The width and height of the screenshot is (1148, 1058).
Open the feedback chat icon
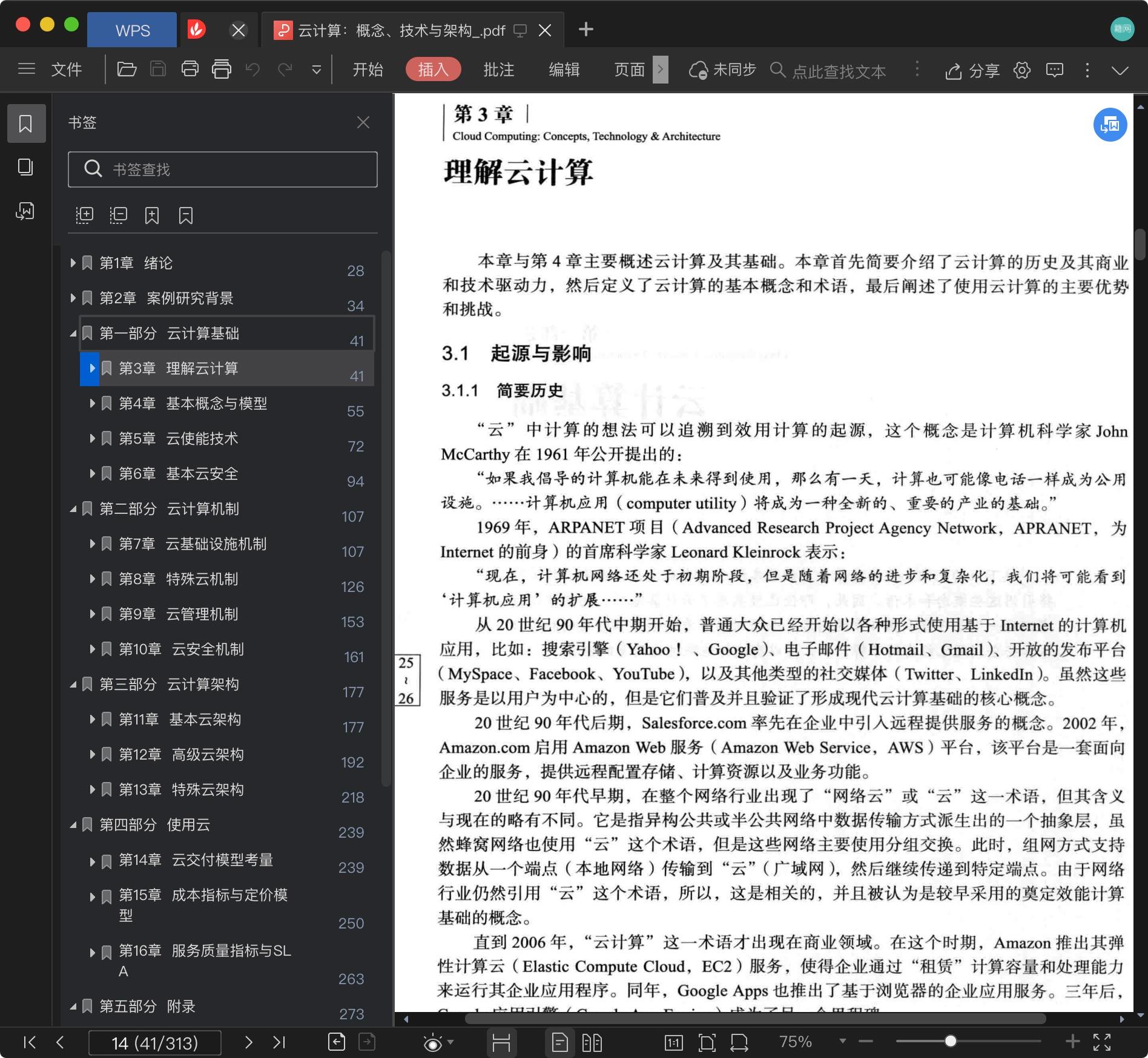[x=1055, y=70]
